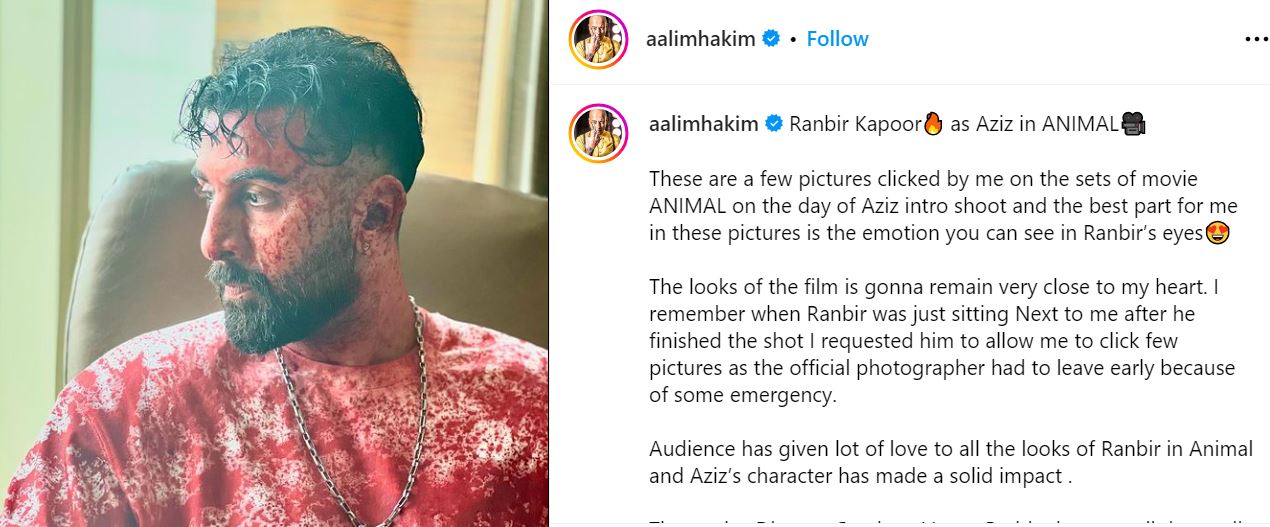Click the fire emoji after Ranbir Kapoor
Image resolution: width=1270 pixels, height=527 pixels.
click(933, 124)
